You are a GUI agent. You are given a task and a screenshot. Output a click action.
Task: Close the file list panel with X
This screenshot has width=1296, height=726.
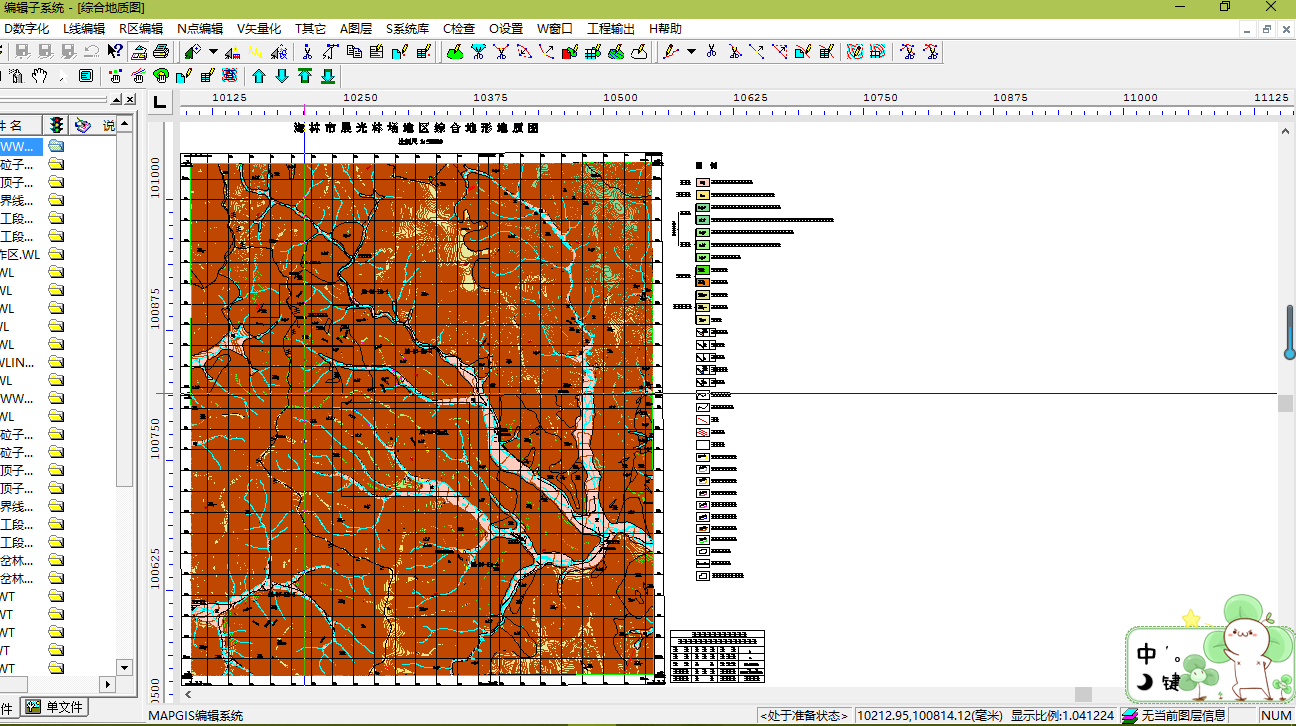tap(129, 100)
